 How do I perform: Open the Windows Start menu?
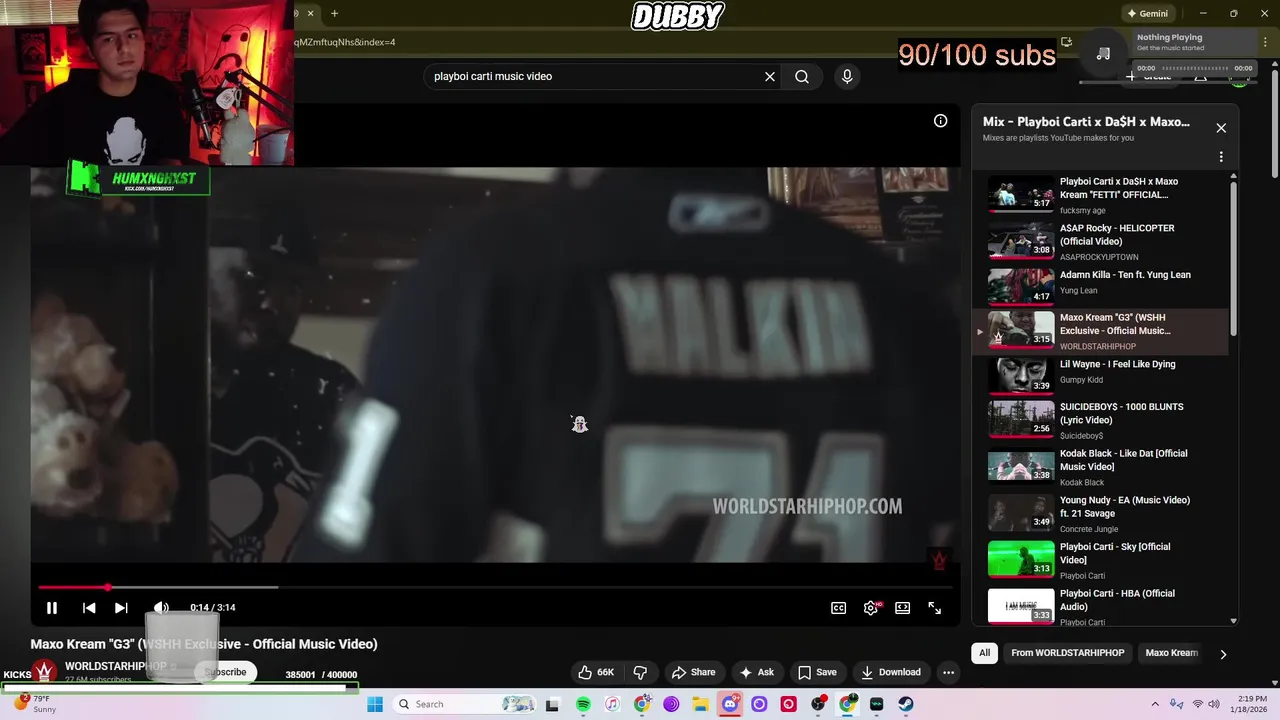point(375,704)
